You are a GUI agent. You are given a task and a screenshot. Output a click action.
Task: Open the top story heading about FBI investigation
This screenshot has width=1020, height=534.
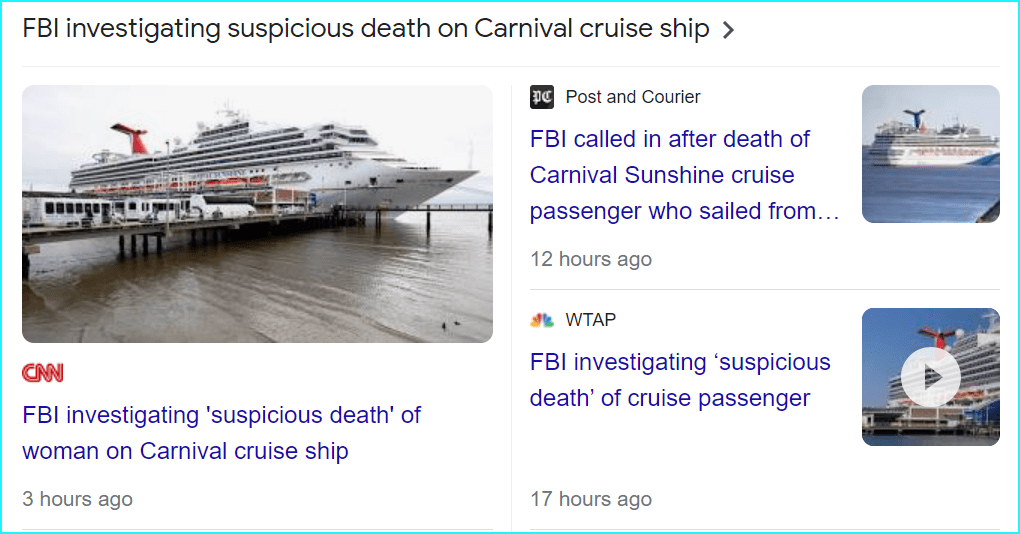pyautogui.click(x=365, y=29)
